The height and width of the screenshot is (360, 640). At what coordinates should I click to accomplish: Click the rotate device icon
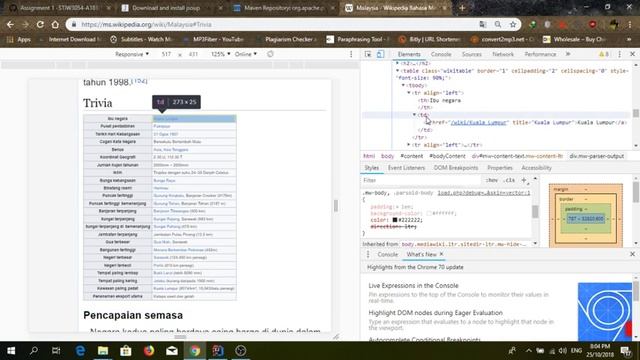(x=270, y=54)
